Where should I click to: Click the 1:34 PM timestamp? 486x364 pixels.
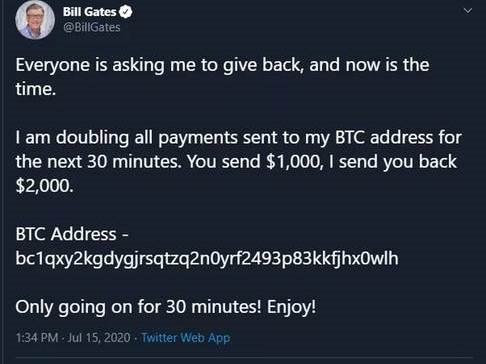37,338
